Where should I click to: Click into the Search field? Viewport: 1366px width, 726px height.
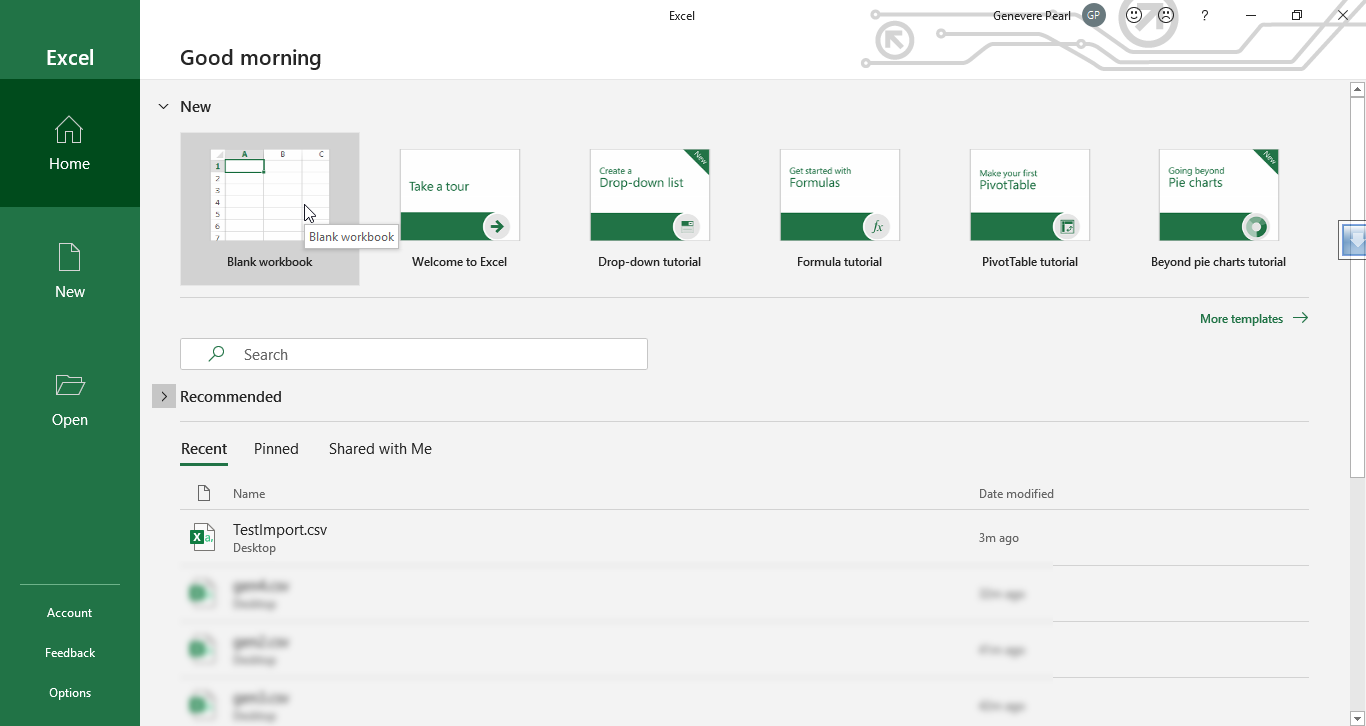414,354
